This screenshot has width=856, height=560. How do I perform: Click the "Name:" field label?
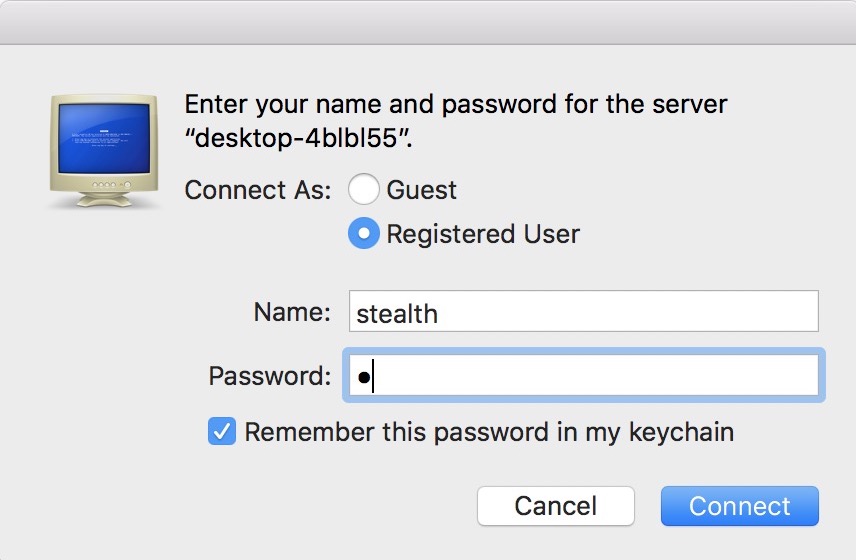click(292, 312)
